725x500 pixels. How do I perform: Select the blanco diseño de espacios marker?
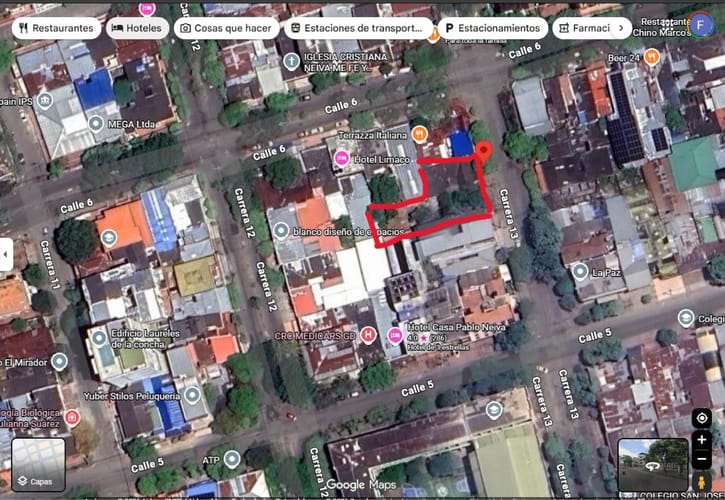(281, 231)
